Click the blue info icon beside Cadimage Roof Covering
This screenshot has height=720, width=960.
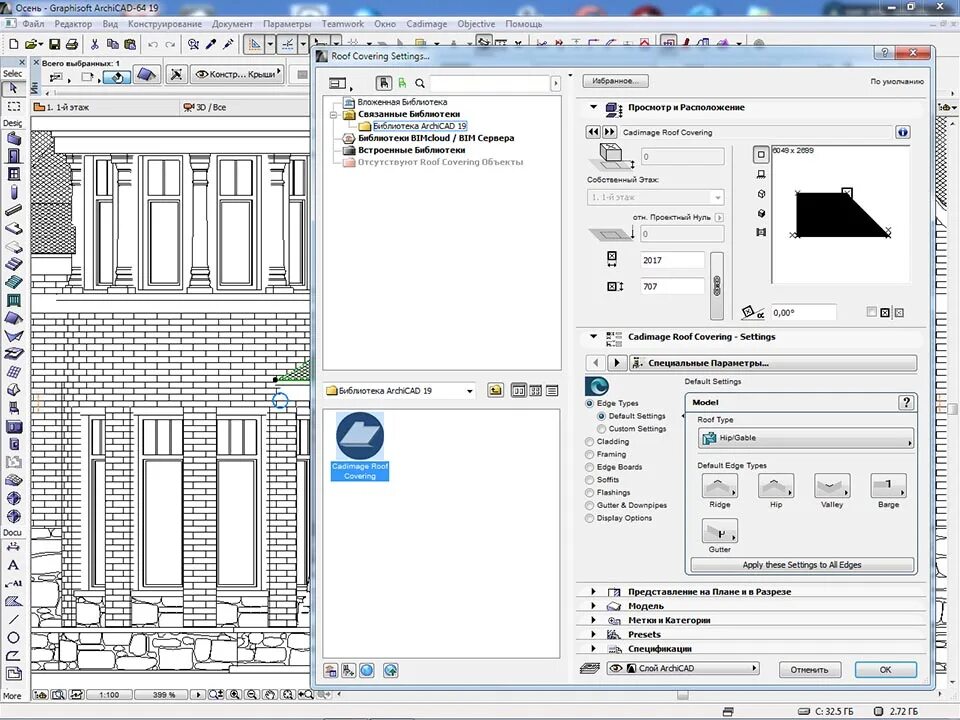[902, 132]
